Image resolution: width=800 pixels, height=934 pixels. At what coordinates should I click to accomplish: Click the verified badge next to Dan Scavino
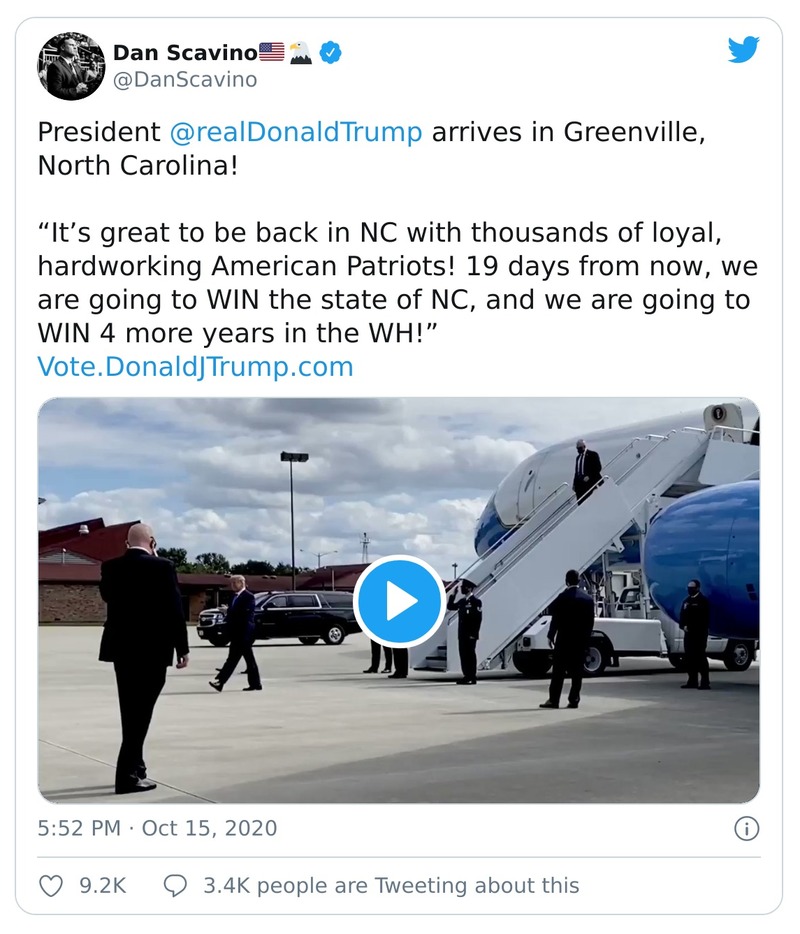[x=331, y=53]
